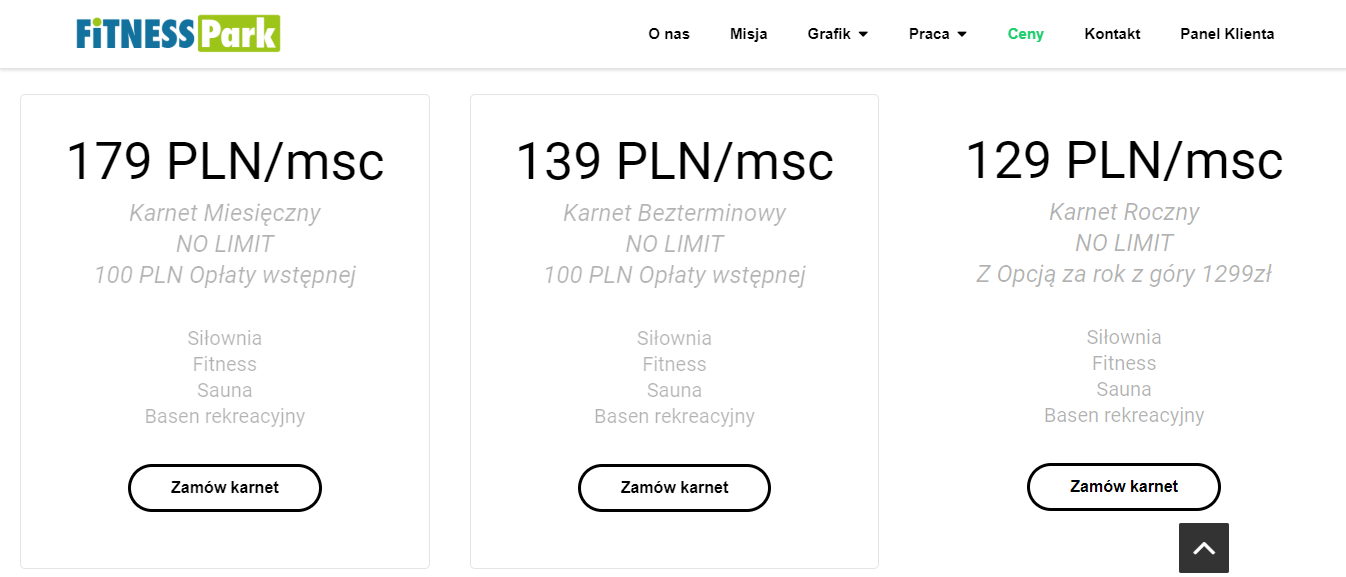Click the Karnet Bezterminowy label
The width and height of the screenshot is (1346, 577).
pyautogui.click(x=674, y=213)
